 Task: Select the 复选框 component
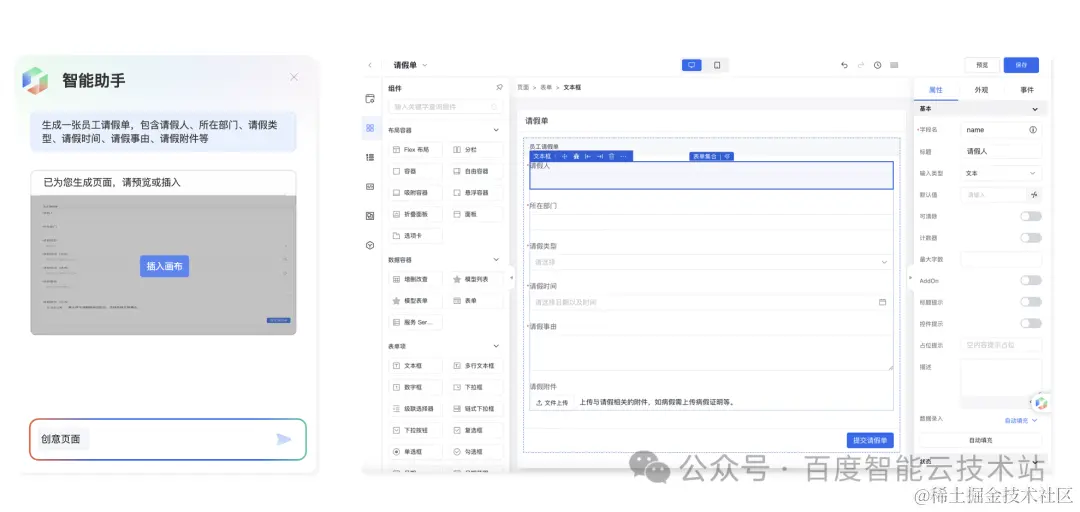coord(476,430)
